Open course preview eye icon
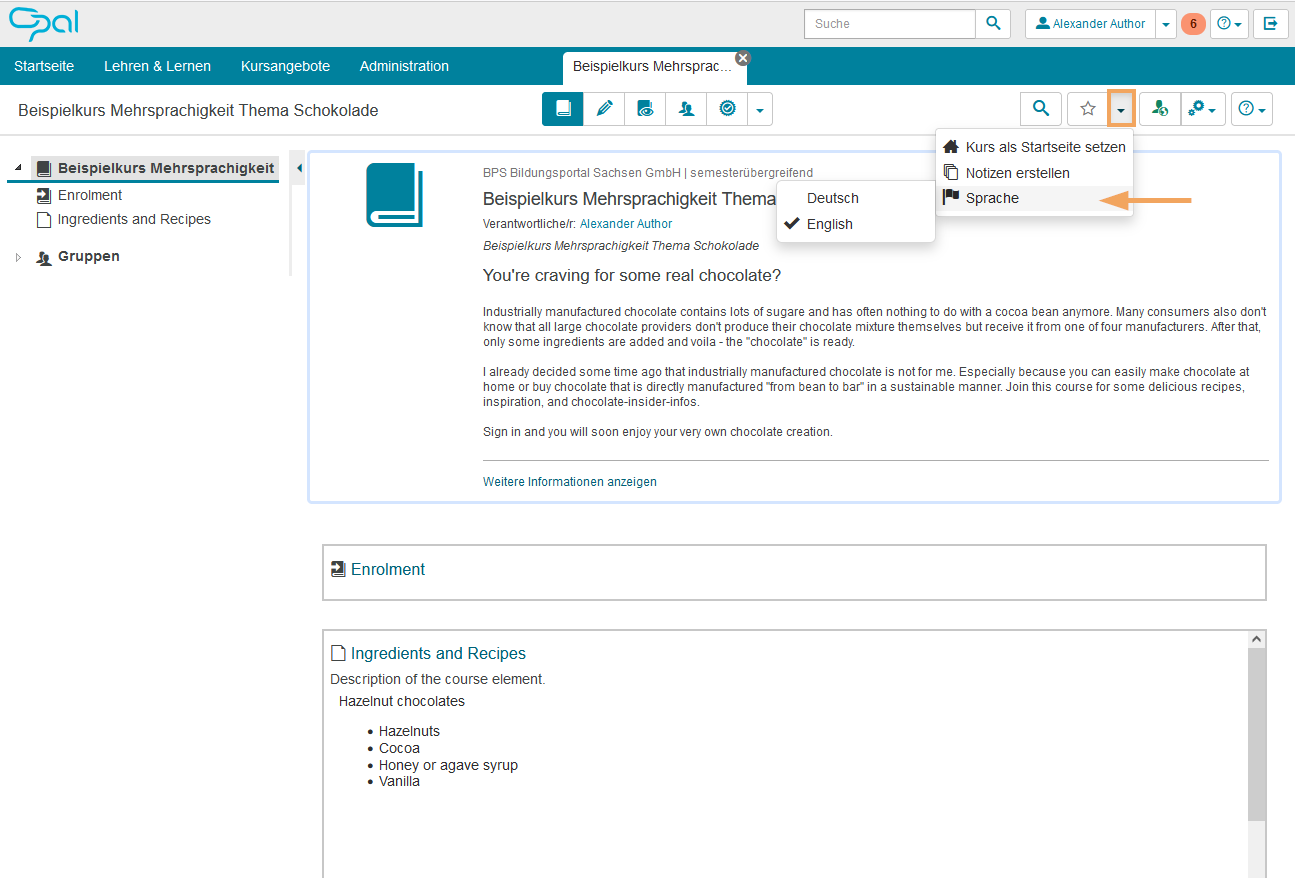The height and width of the screenshot is (878, 1295). pos(646,109)
